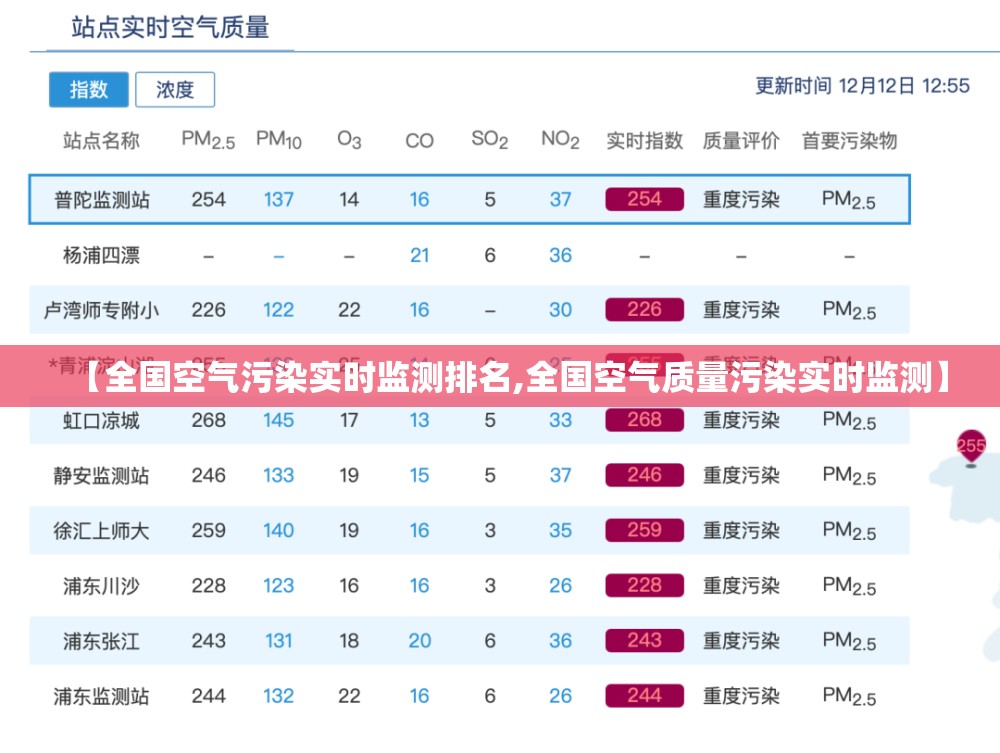This screenshot has width=1000, height=753.
Task: Select the 卢湾师专附小 station name
Action: 101,311
